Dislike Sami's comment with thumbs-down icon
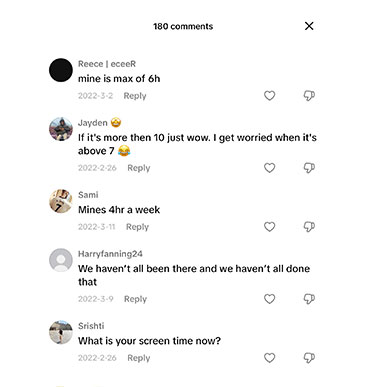Screen dimensions: 366x387 [309, 227]
